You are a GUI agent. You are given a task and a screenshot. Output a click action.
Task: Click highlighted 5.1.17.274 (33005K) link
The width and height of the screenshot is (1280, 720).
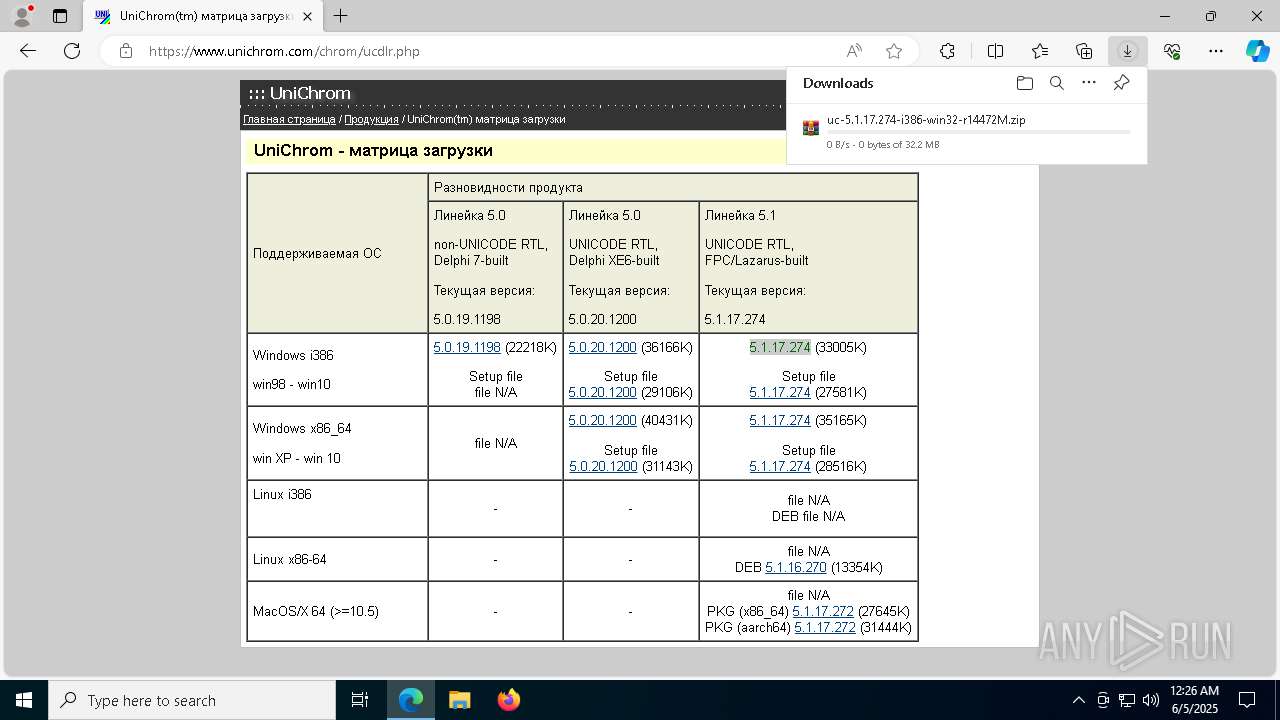(x=780, y=347)
